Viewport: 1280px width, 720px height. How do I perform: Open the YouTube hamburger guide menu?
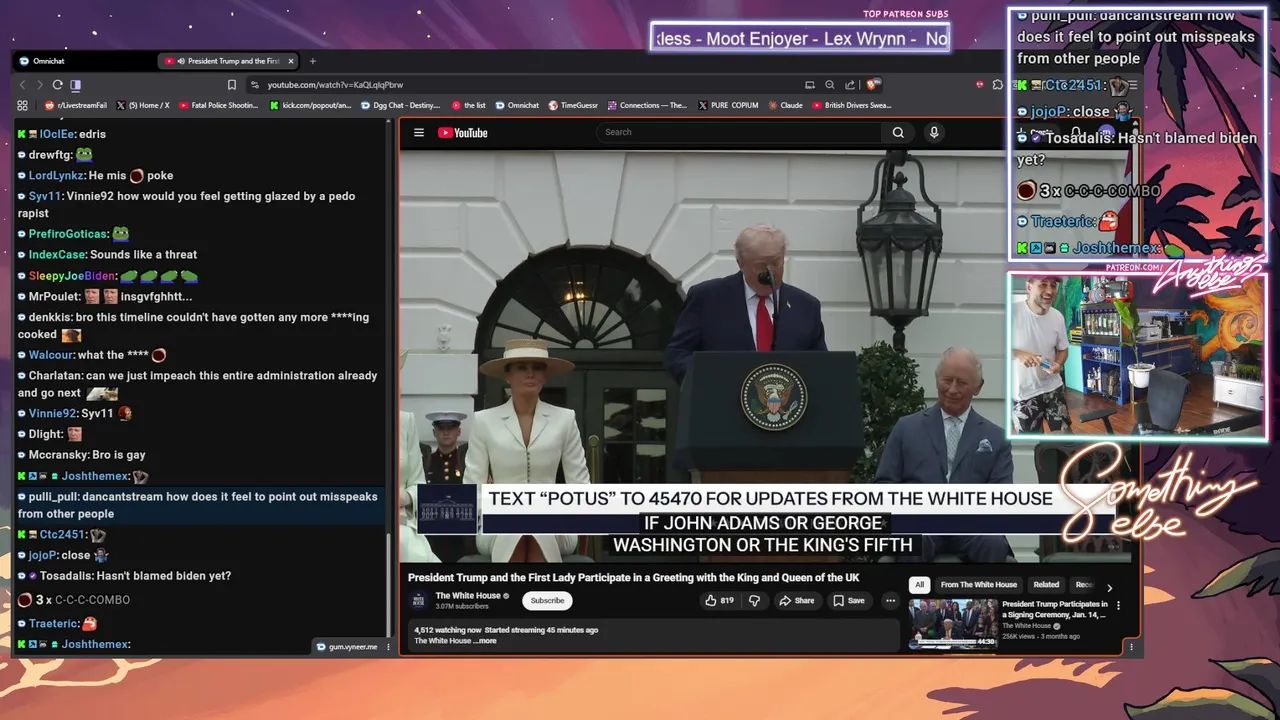pyautogui.click(x=419, y=132)
